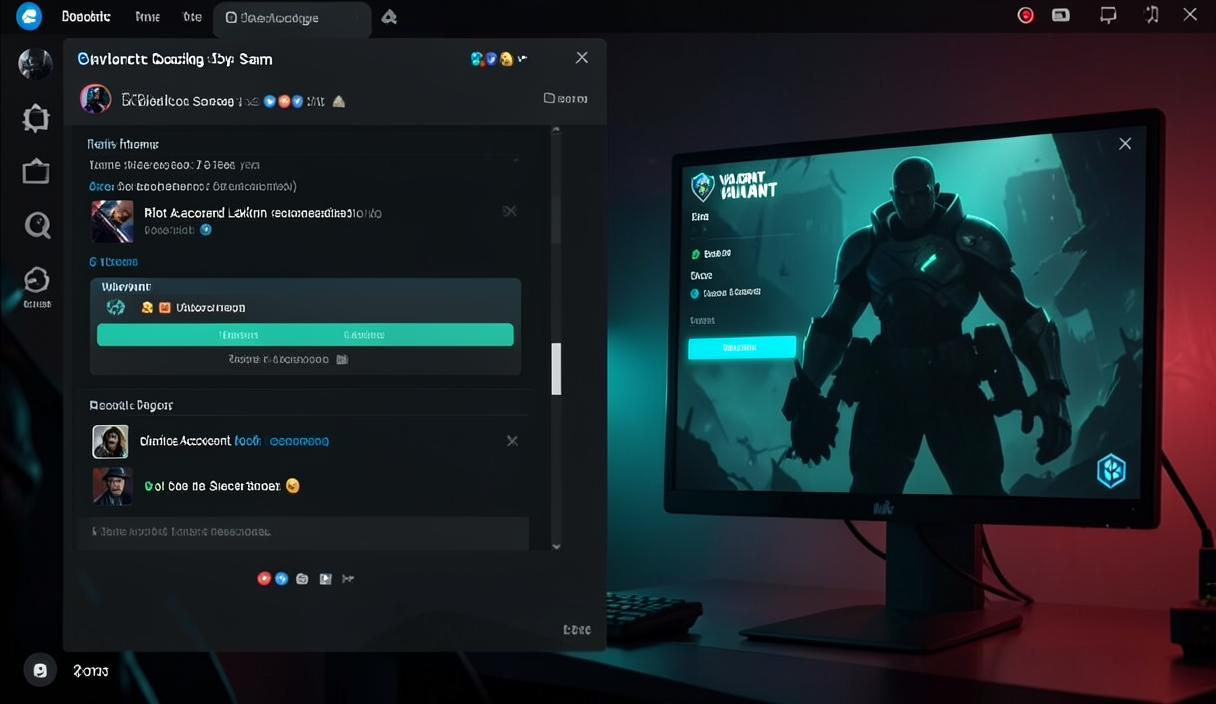Viewport: 1216px width, 704px height.
Task: Click the angry emoji in hat-man row
Action: pyautogui.click(x=292, y=486)
